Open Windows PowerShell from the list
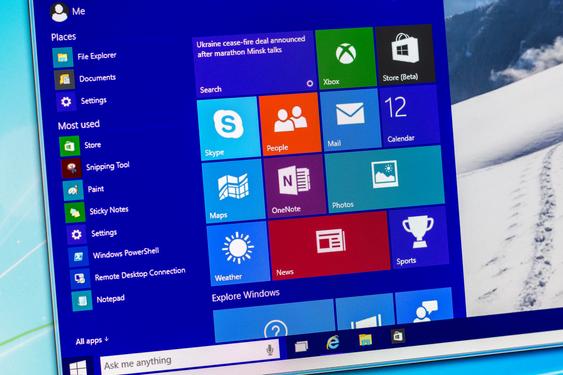The height and width of the screenshot is (375, 563). click(114, 255)
